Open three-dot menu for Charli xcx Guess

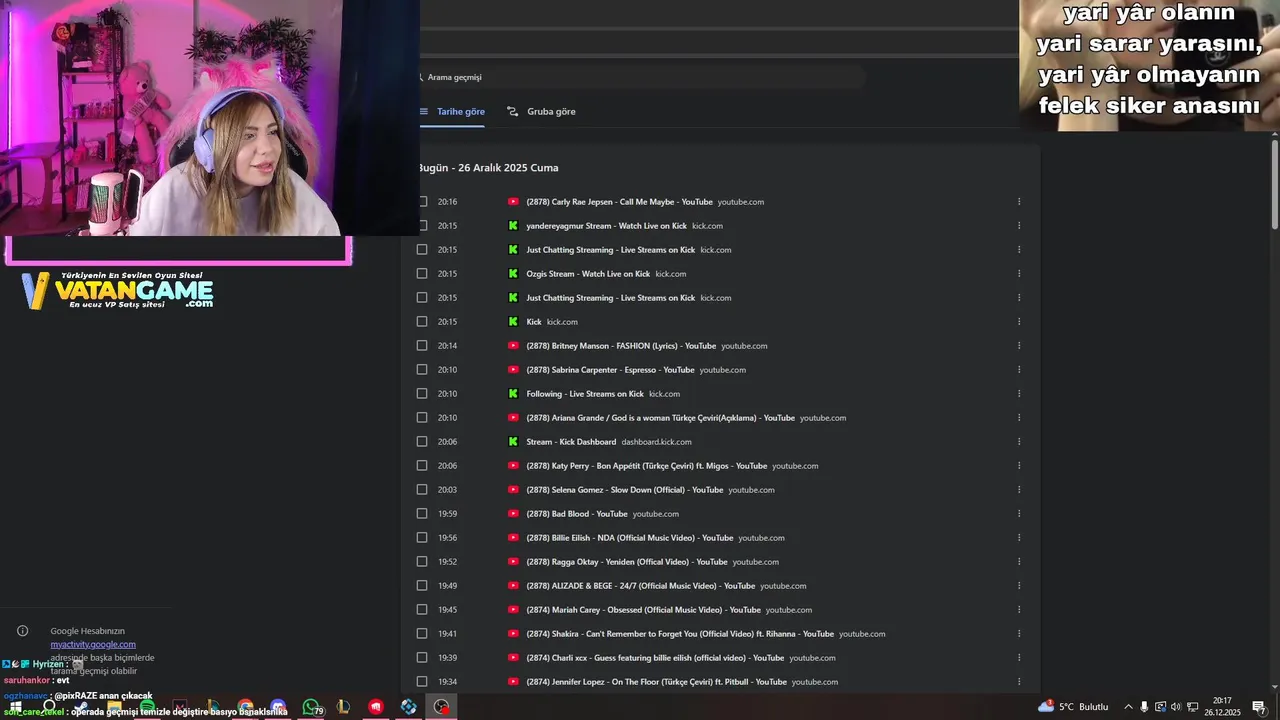(x=1019, y=658)
